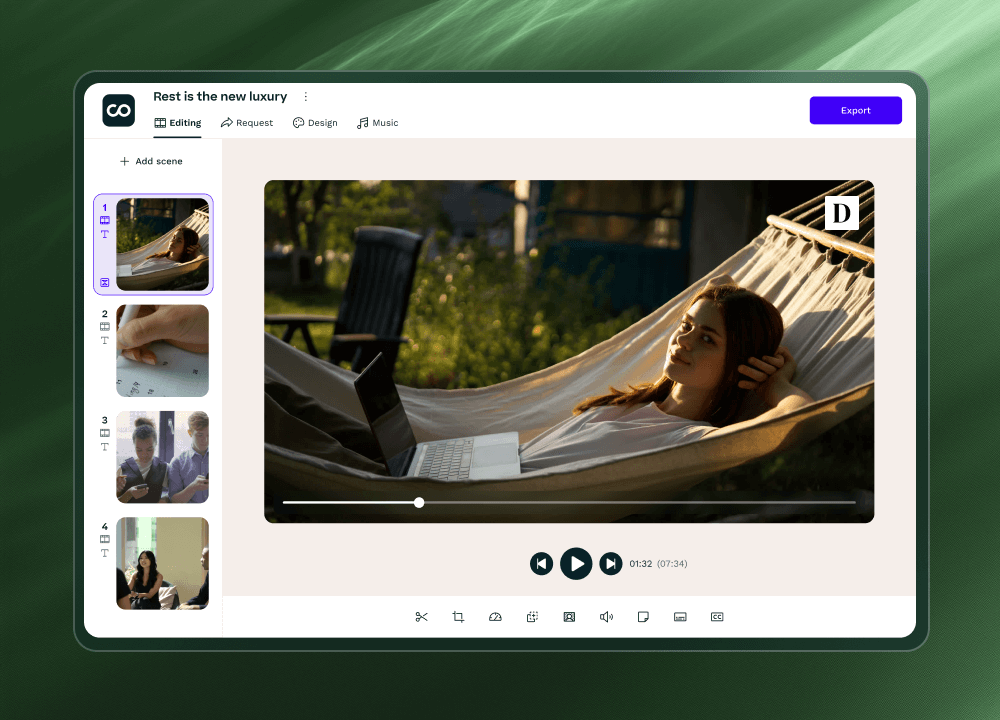The image size is (1000, 720).
Task: Skip to the next scene
Action: point(610,564)
